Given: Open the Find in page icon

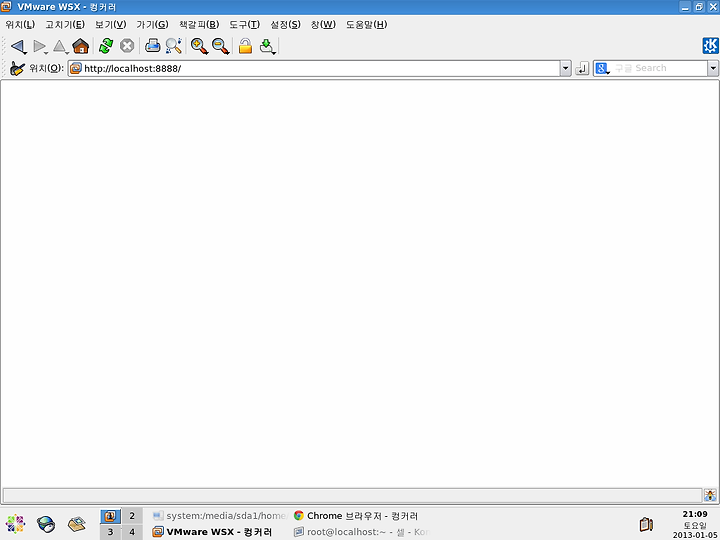Looking at the screenshot, I should click(x=174, y=46).
